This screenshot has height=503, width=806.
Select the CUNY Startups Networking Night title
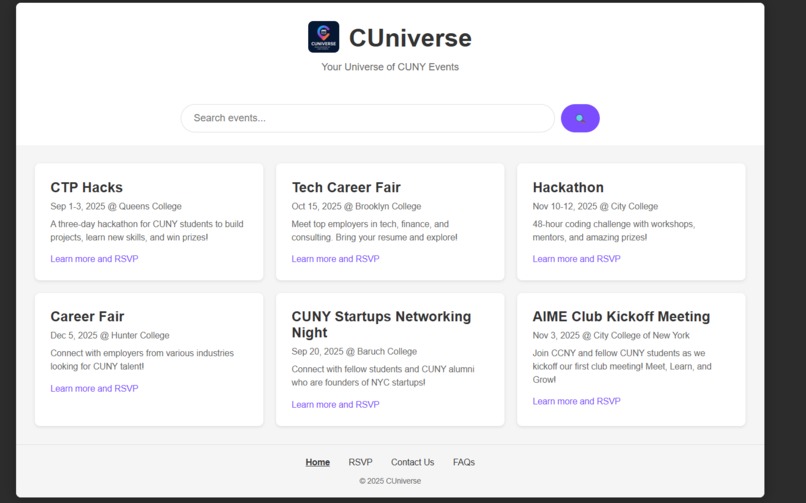click(x=381, y=325)
